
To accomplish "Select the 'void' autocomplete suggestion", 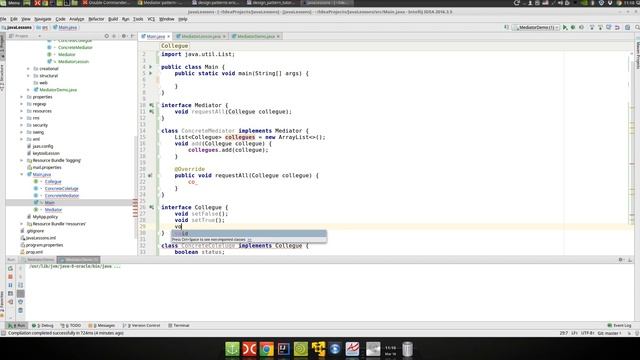I will (249, 233).
